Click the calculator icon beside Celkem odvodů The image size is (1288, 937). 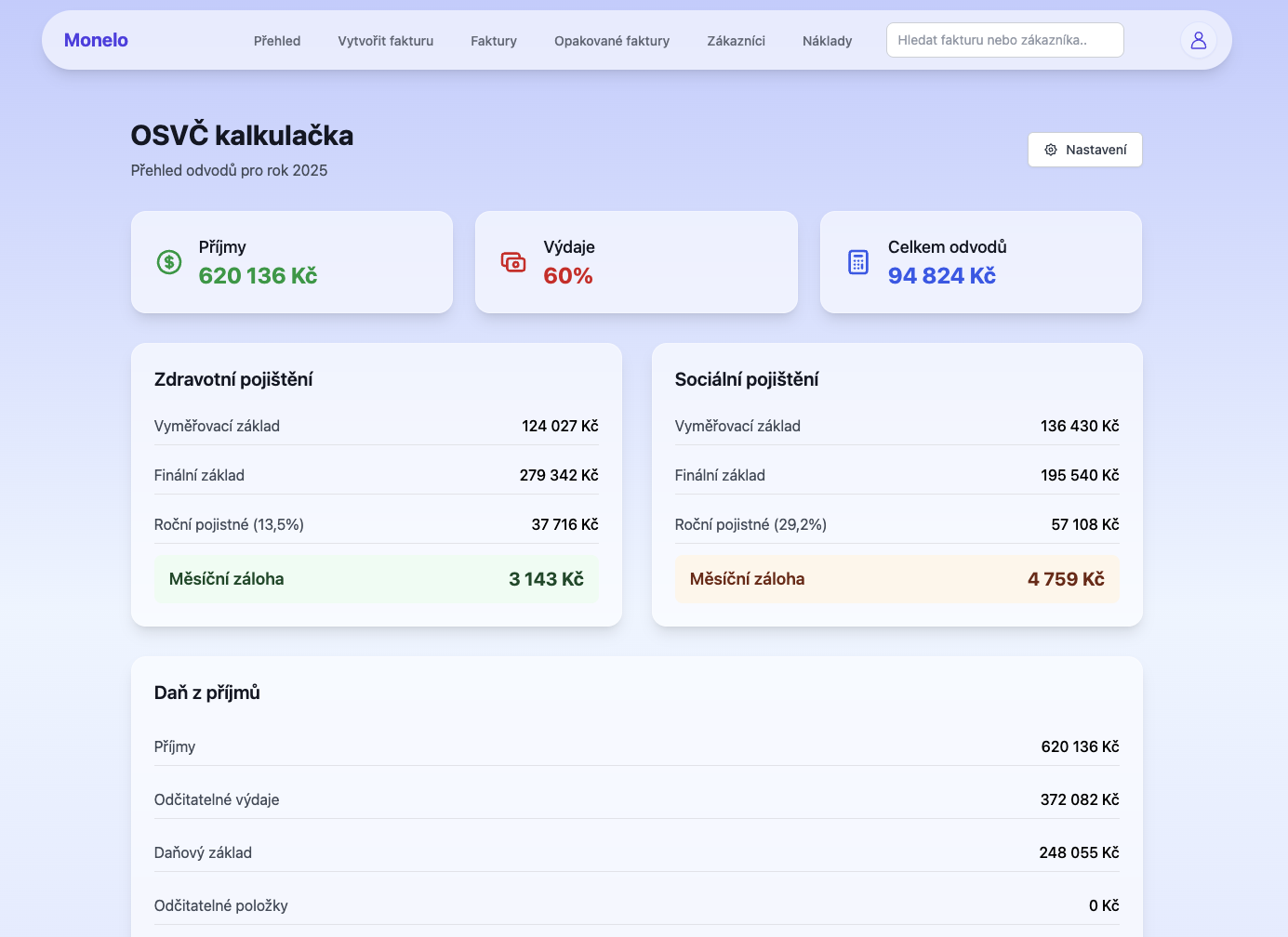[x=856, y=261]
